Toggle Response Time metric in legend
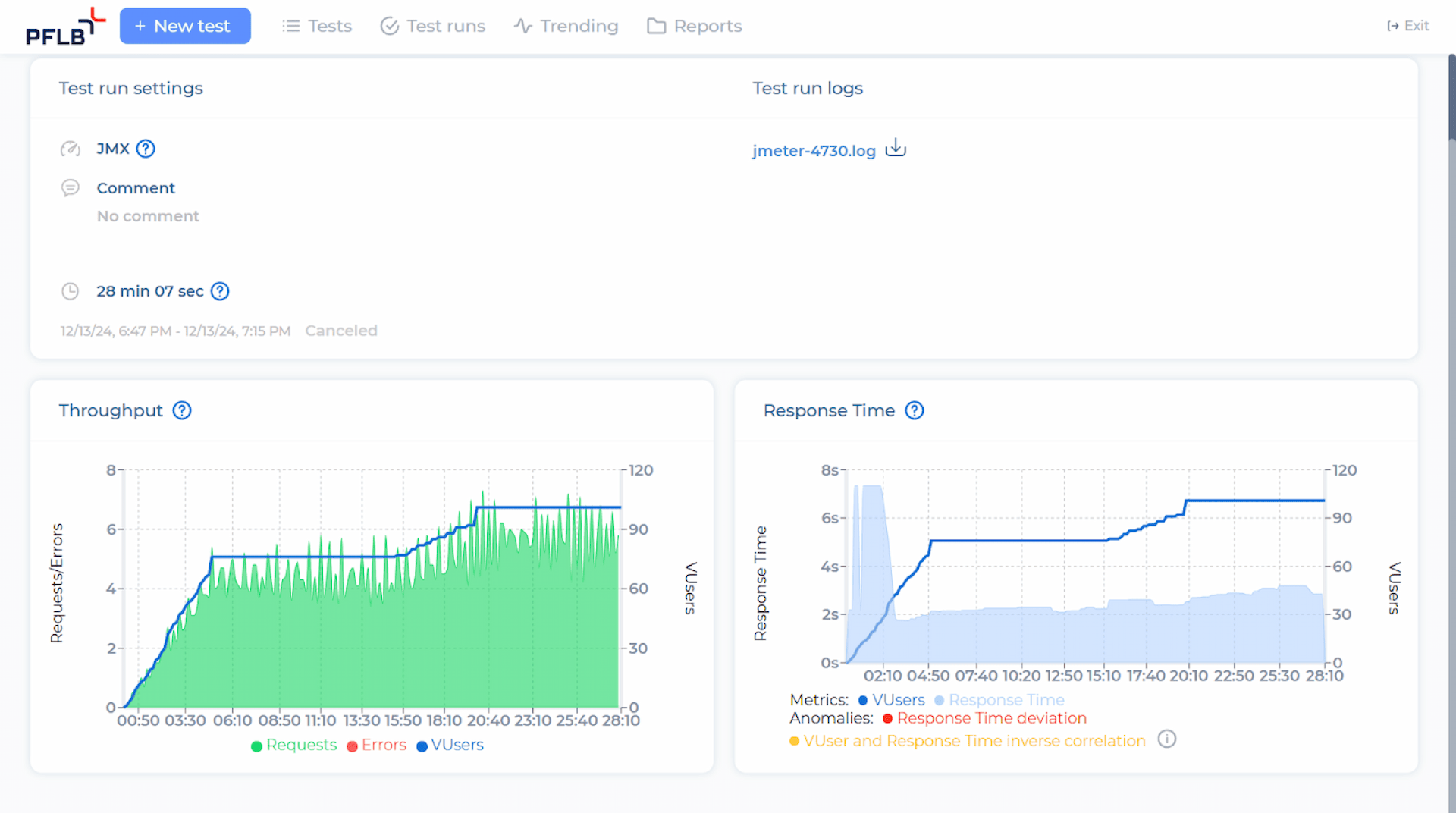 999,700
